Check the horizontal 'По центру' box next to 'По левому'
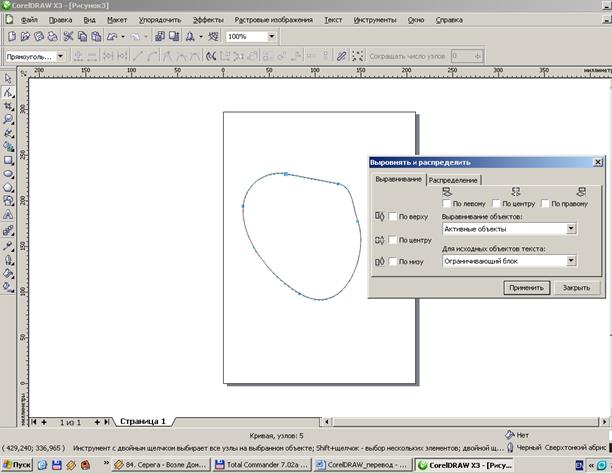This screenshot has width=612, height=474. click(x=496, y=203)
